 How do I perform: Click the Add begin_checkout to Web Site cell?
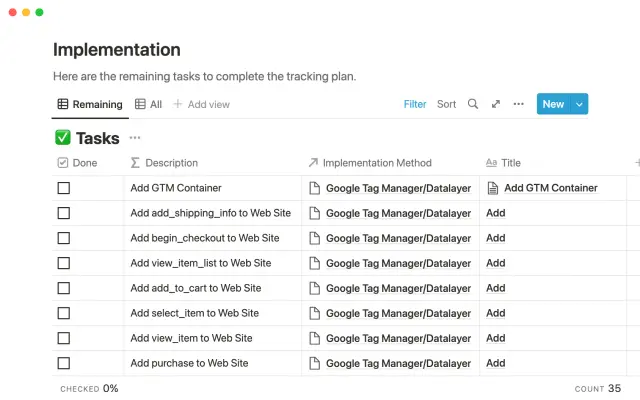tap(213, 238)
